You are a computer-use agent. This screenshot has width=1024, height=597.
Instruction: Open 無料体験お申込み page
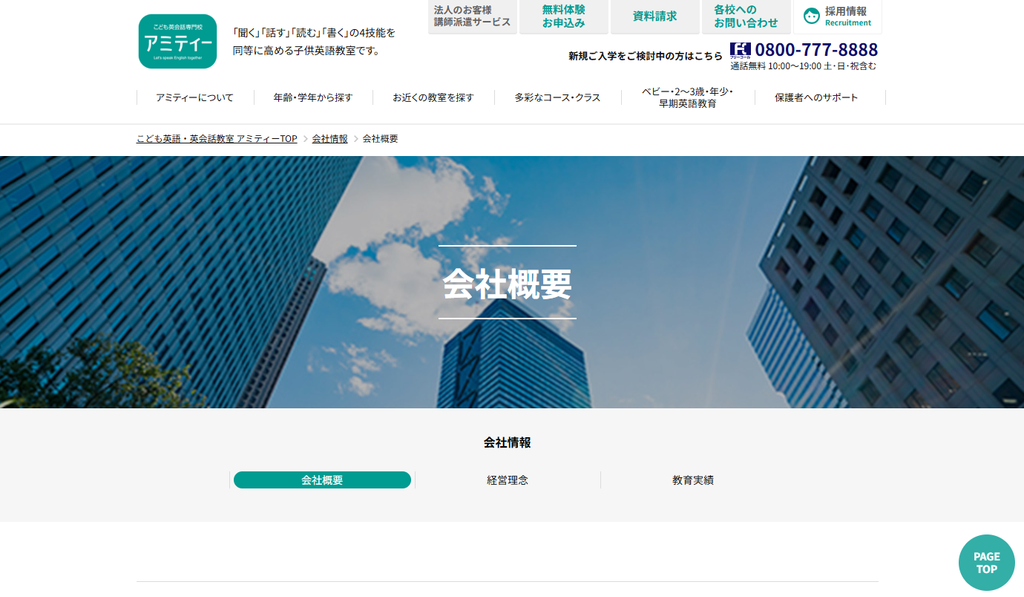(x=564, y=16)
